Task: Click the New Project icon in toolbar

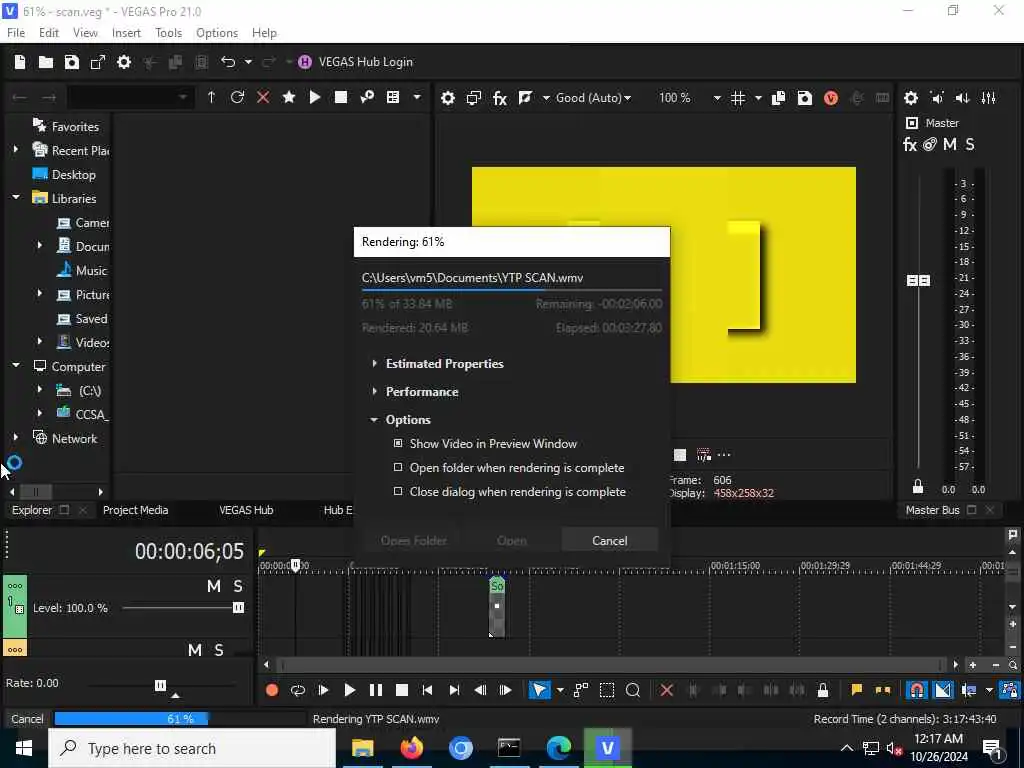Action: click(x=20, y=62)
